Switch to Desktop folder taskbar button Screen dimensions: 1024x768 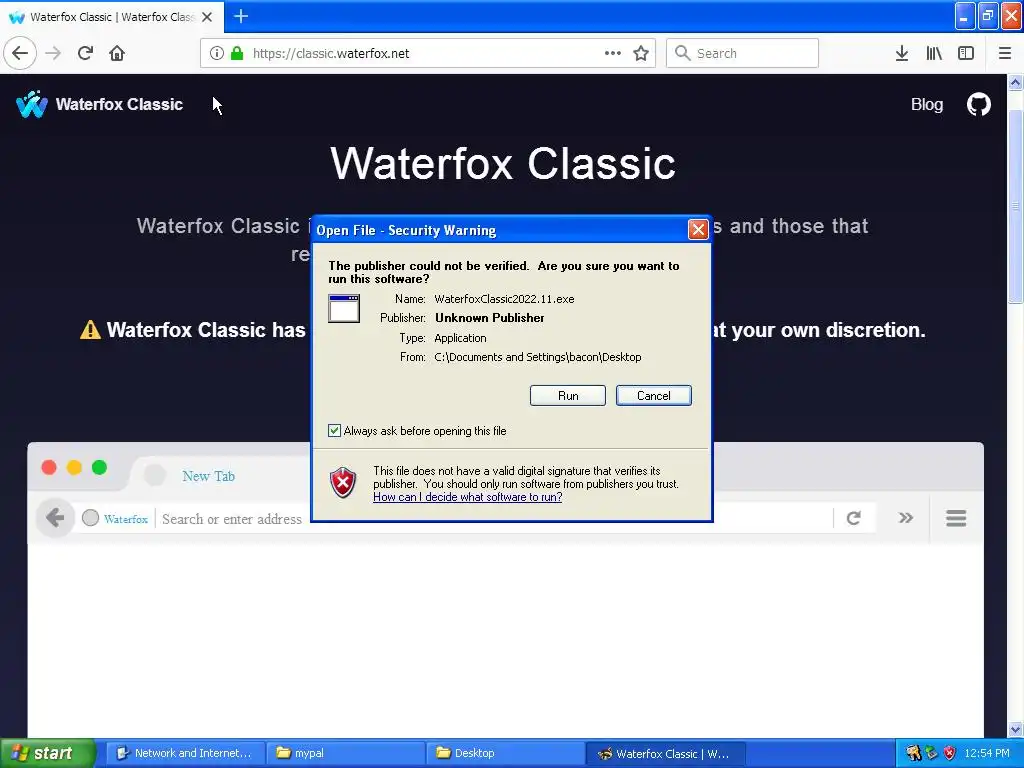click(x=505, y=753)
